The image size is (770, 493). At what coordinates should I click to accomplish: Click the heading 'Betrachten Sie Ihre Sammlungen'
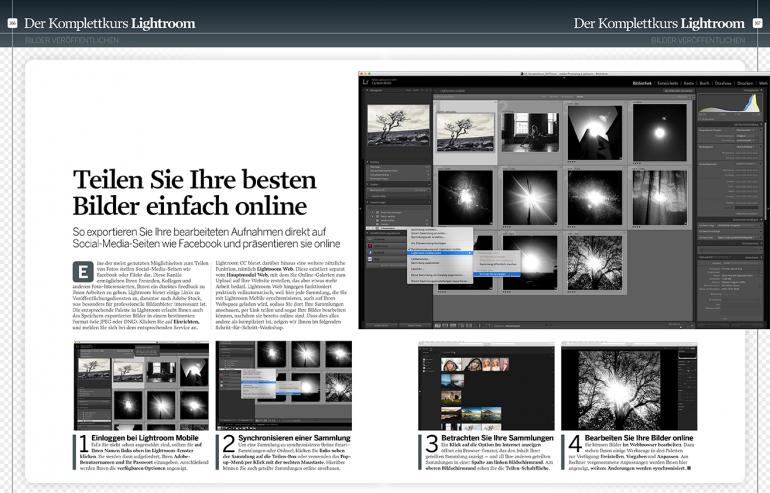497,438
